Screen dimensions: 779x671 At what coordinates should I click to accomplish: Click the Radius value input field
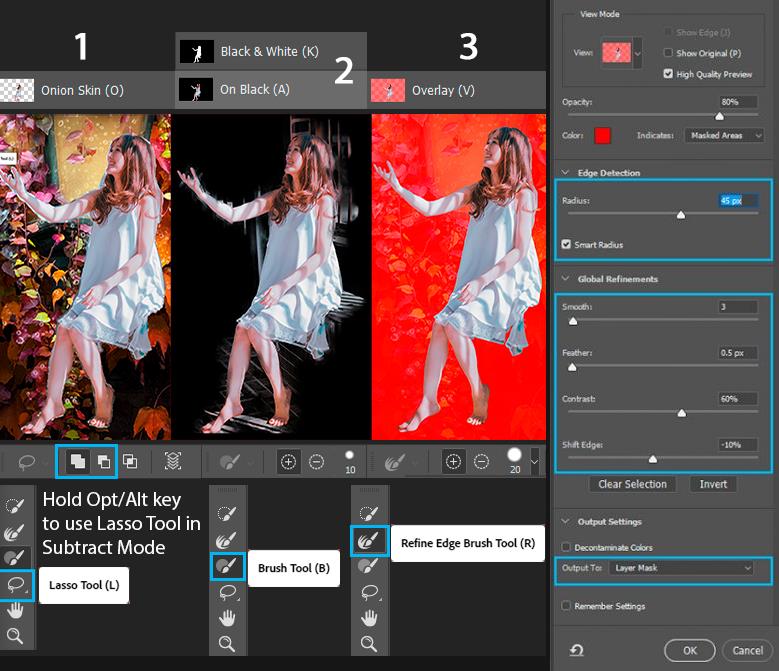pyautogui.click(x=737, y=201)
